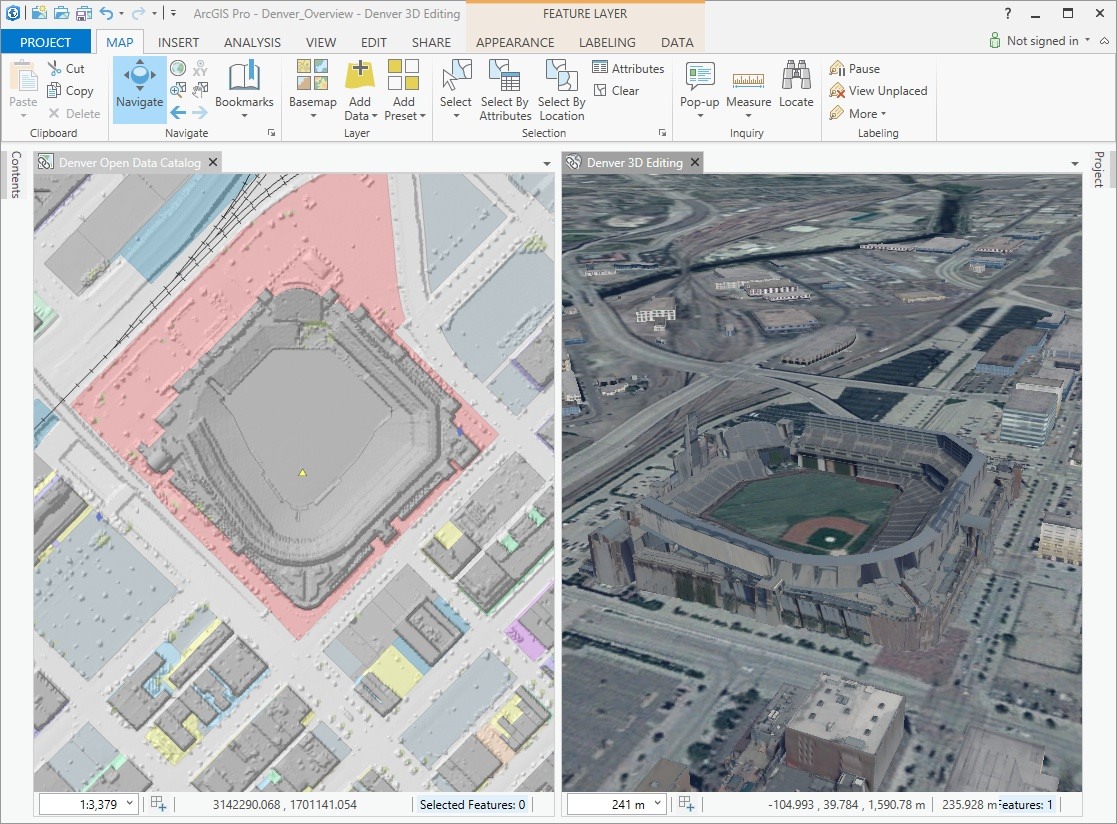Activate the Denver Open Data Catalog view tab
This screenshot has width=1117, height=824.
129,162
